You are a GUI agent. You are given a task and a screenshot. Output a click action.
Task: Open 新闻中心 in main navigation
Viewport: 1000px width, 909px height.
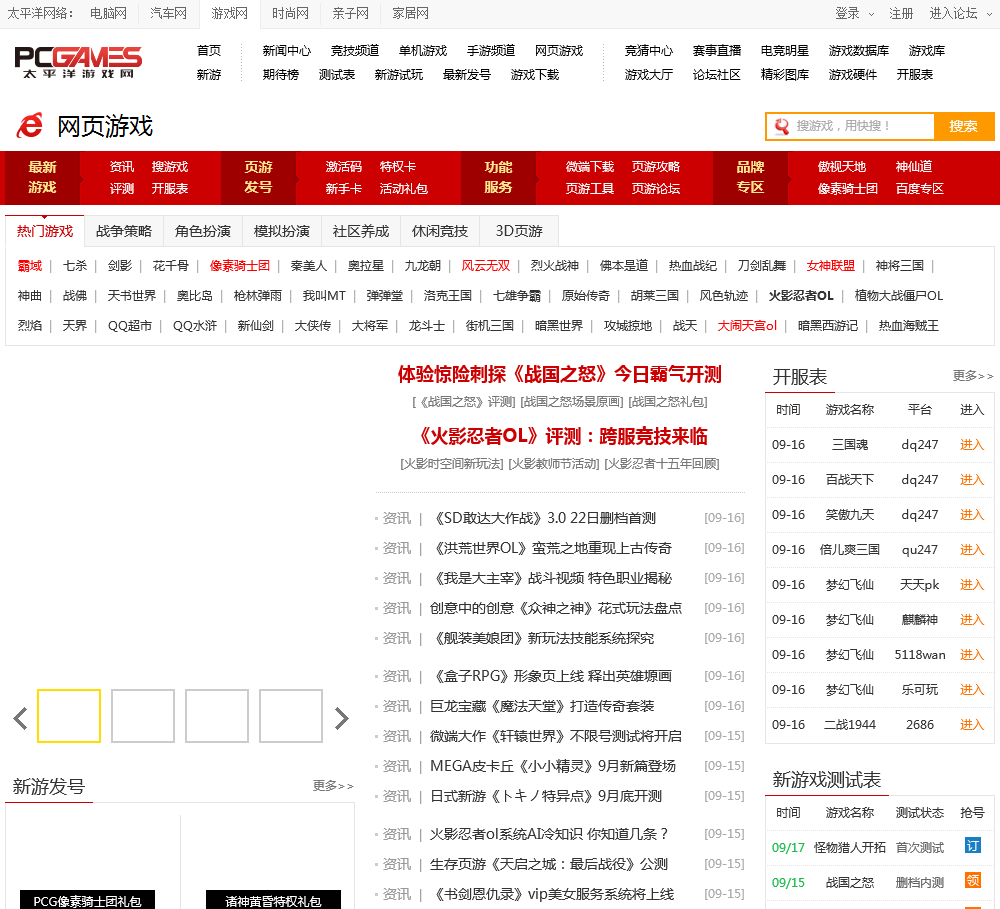coord(287,50)
